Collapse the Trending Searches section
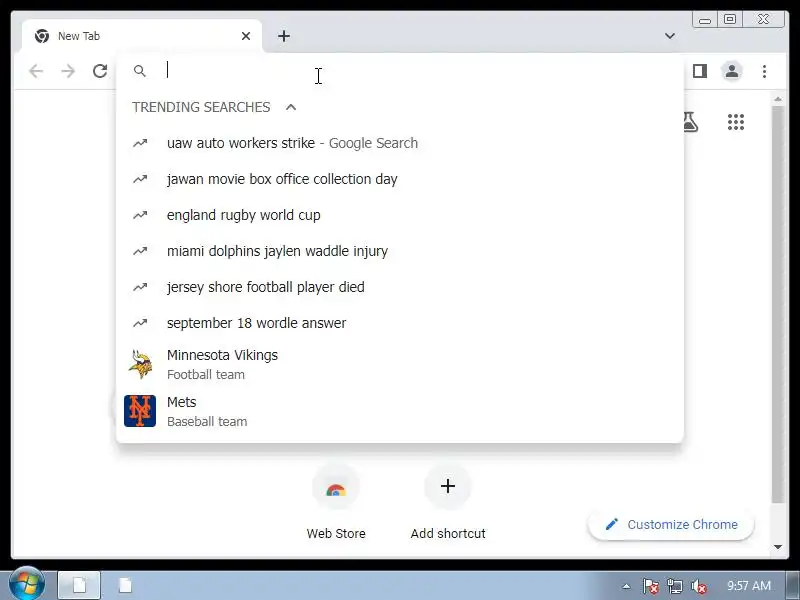Image resolution: width=800 pixels, height=600 pixels. (291, 107)
